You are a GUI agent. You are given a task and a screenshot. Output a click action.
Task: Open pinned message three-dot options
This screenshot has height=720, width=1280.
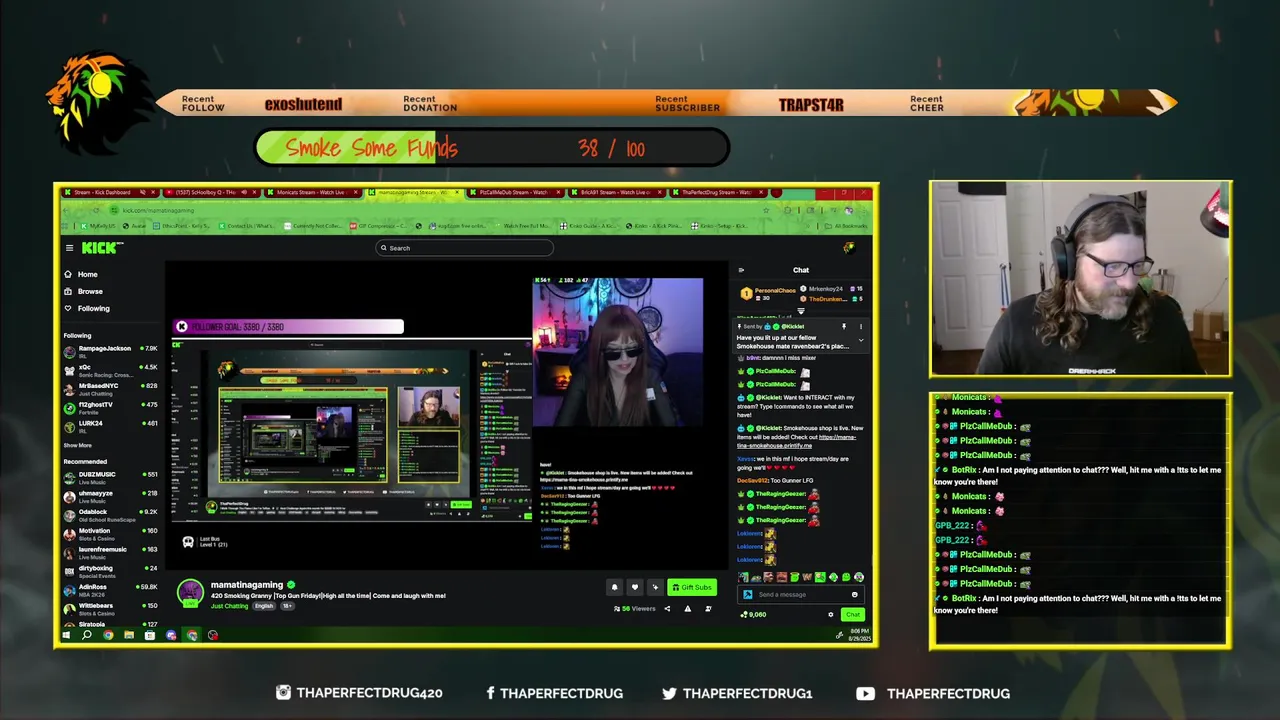click(860, 327)
